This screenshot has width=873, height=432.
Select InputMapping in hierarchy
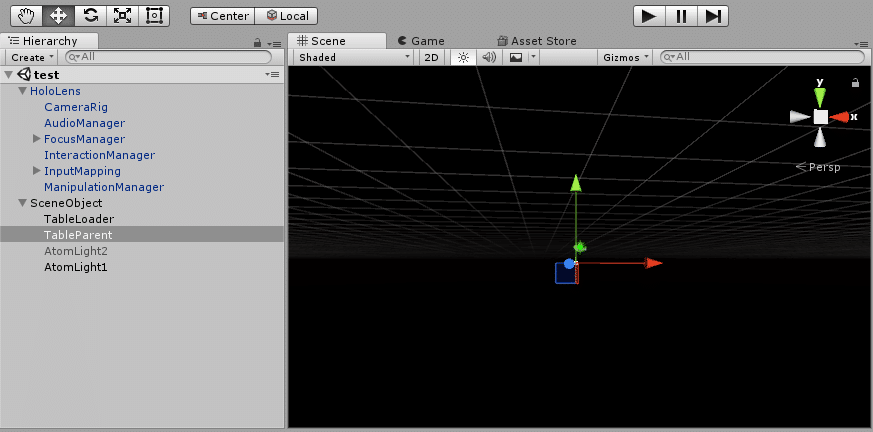click(82, 171)
